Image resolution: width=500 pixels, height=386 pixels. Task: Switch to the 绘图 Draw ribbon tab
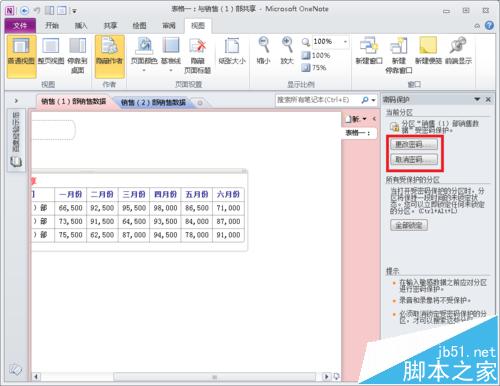(139, 25)
